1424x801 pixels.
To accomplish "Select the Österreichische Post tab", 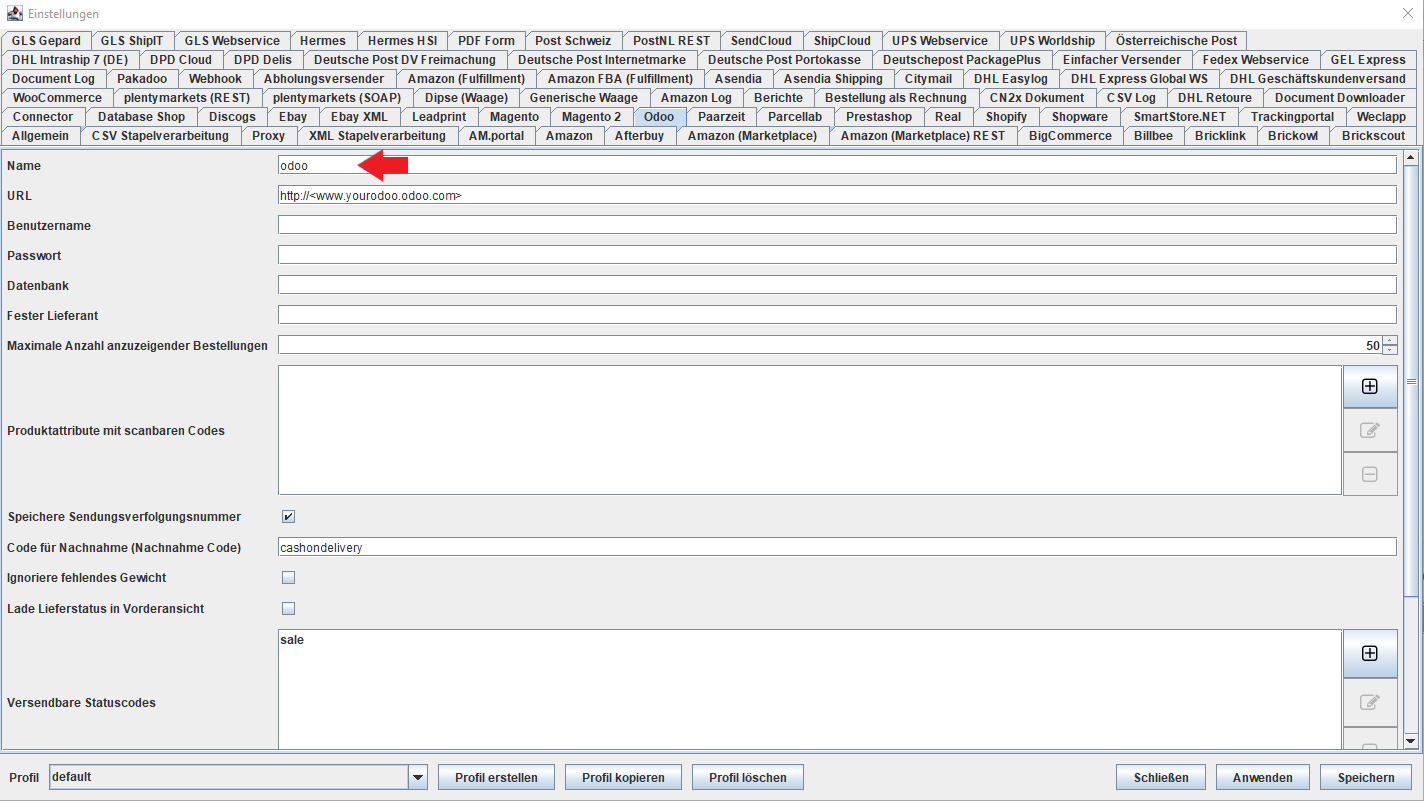I will pyautogui.click(x=1176, y=41).
